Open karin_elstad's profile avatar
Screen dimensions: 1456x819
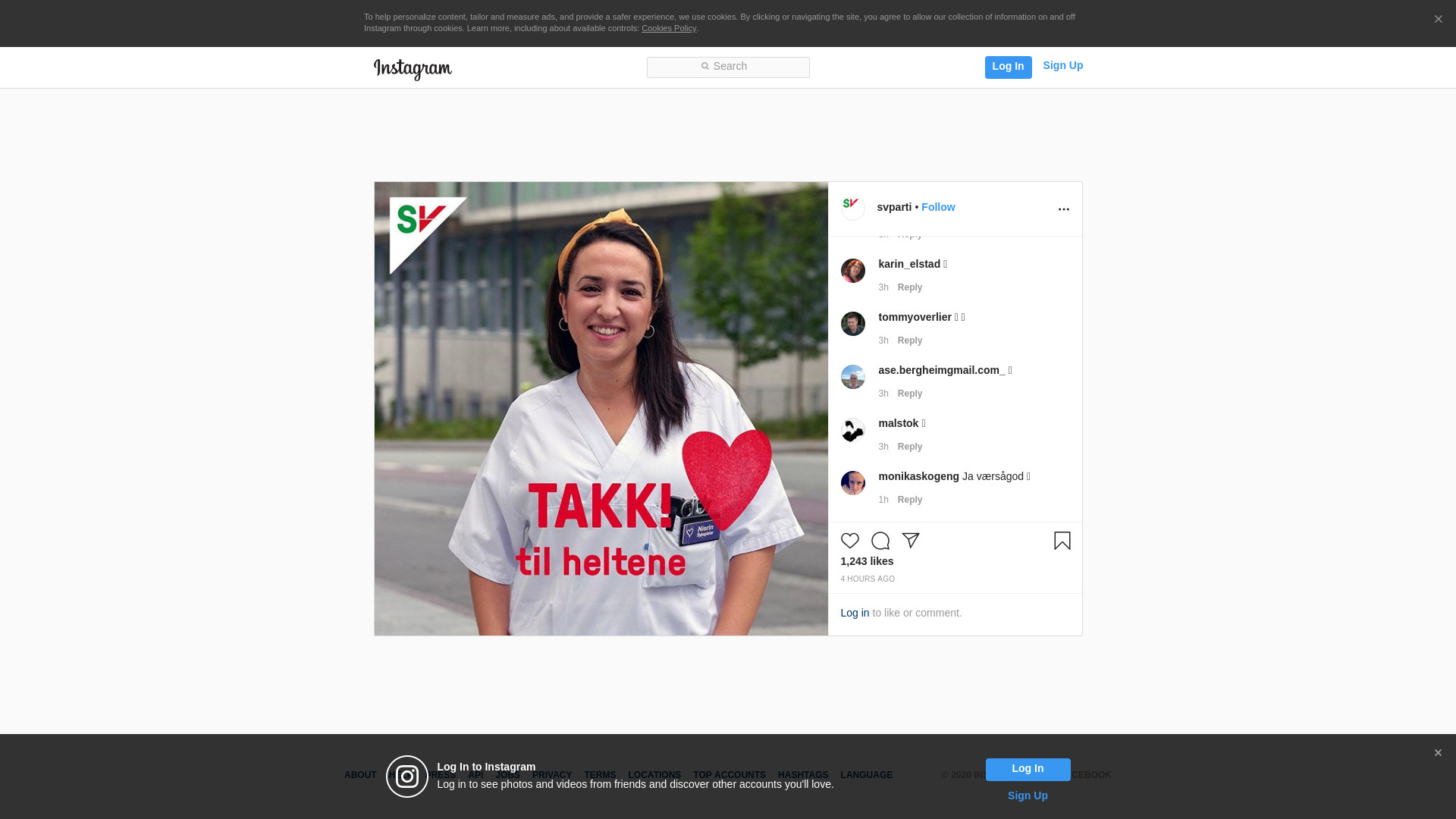[852, 271]
